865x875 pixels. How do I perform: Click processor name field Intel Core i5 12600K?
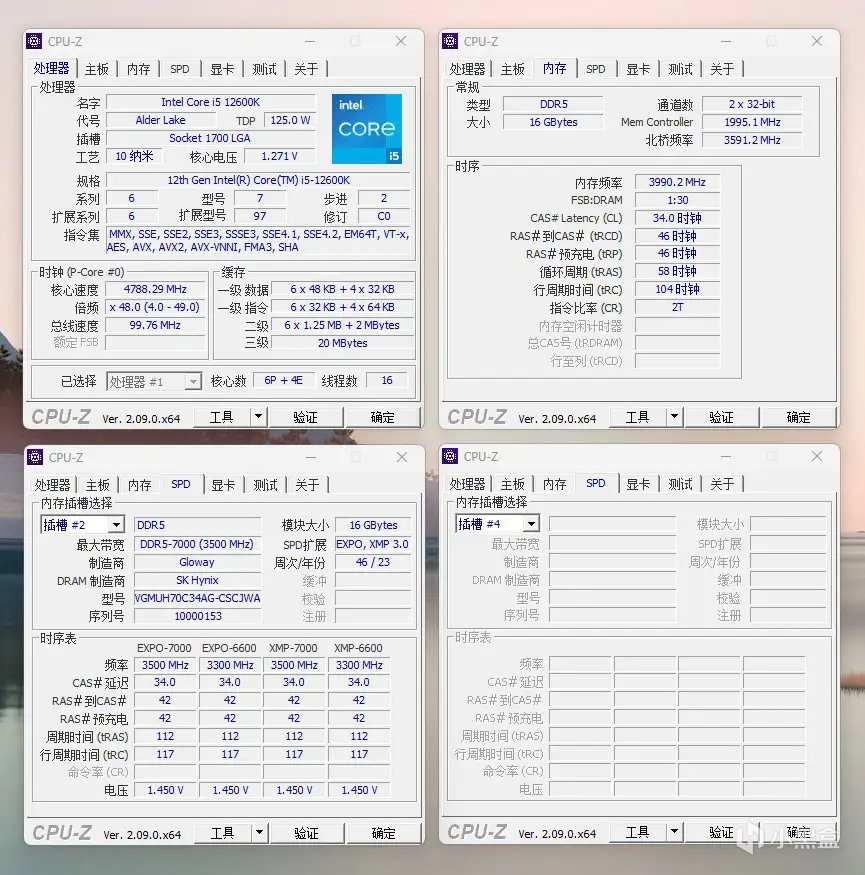(x=210, y=102)
